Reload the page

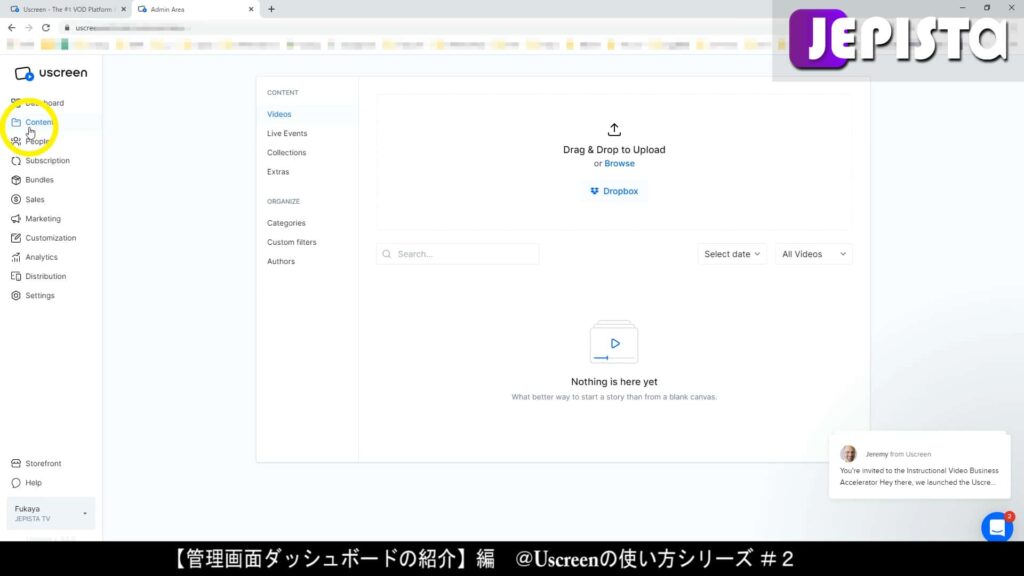click(x=46, y=27)
